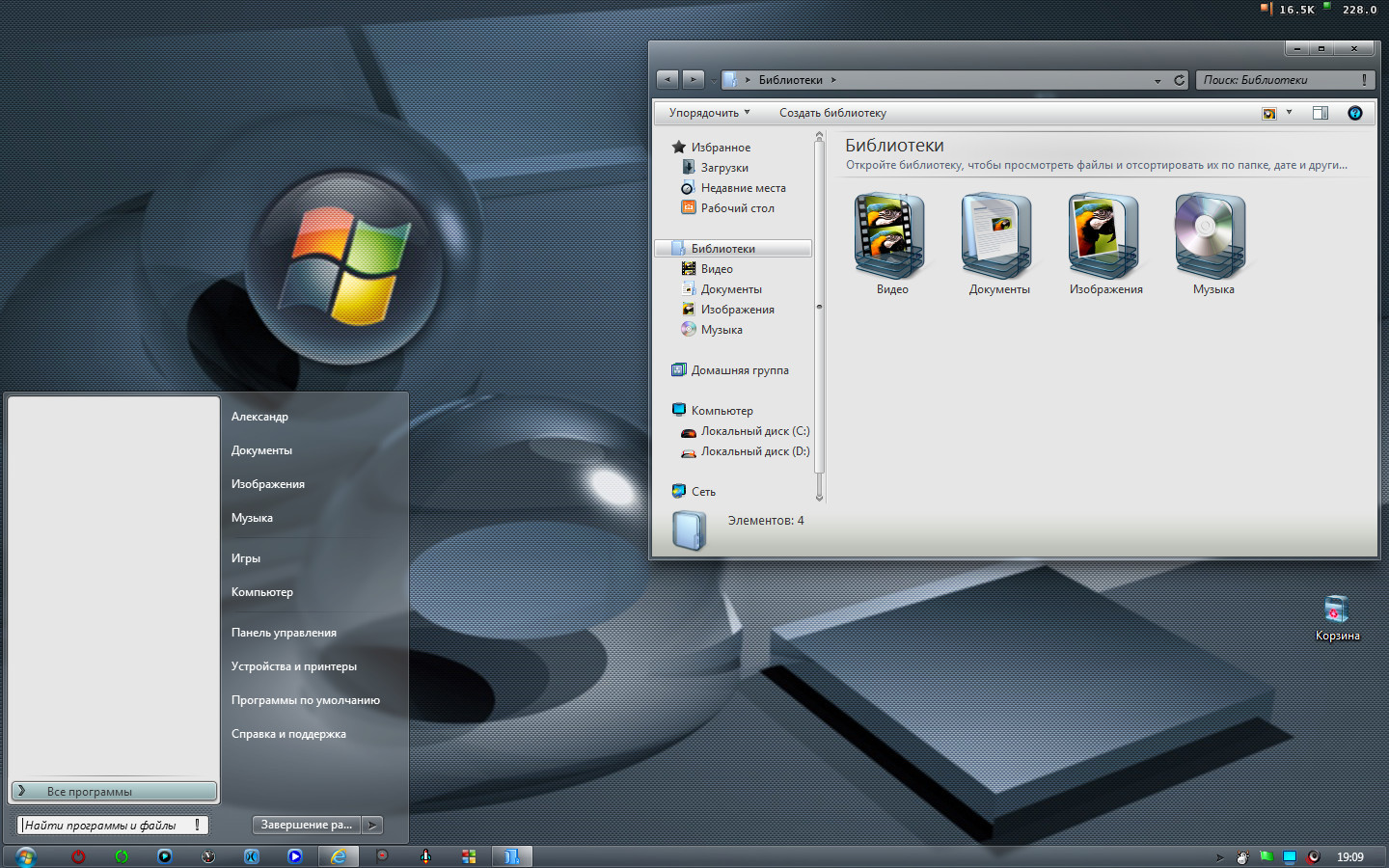The height and width of the screenshot is (868, 1389).
Task: Select Музыка in the navigation tree
Action: 712,330
